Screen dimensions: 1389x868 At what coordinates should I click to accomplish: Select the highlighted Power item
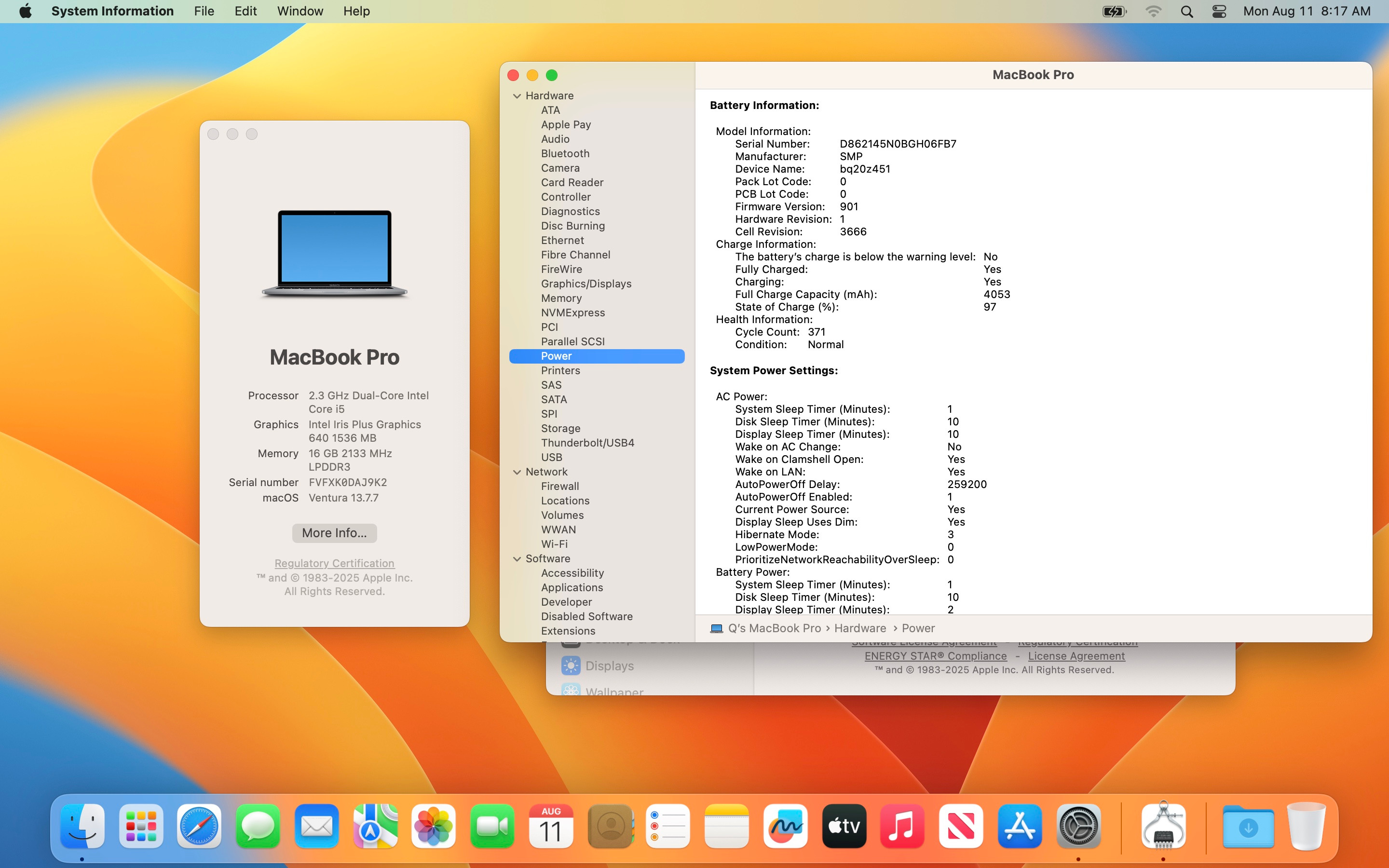[x=597, y=356]
